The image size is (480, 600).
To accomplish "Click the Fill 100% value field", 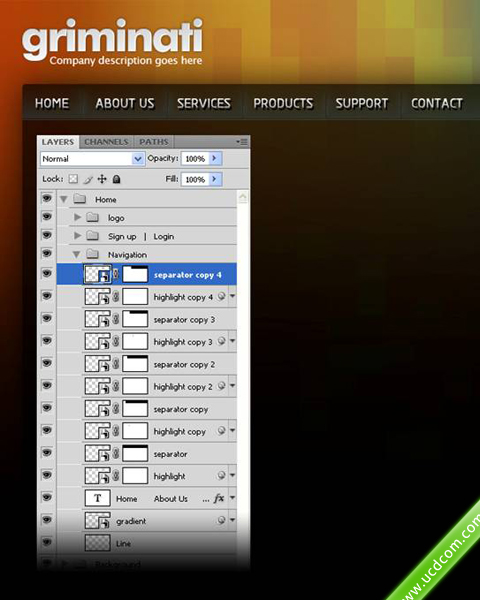I will pyautogui.click(x=196, y=179).
